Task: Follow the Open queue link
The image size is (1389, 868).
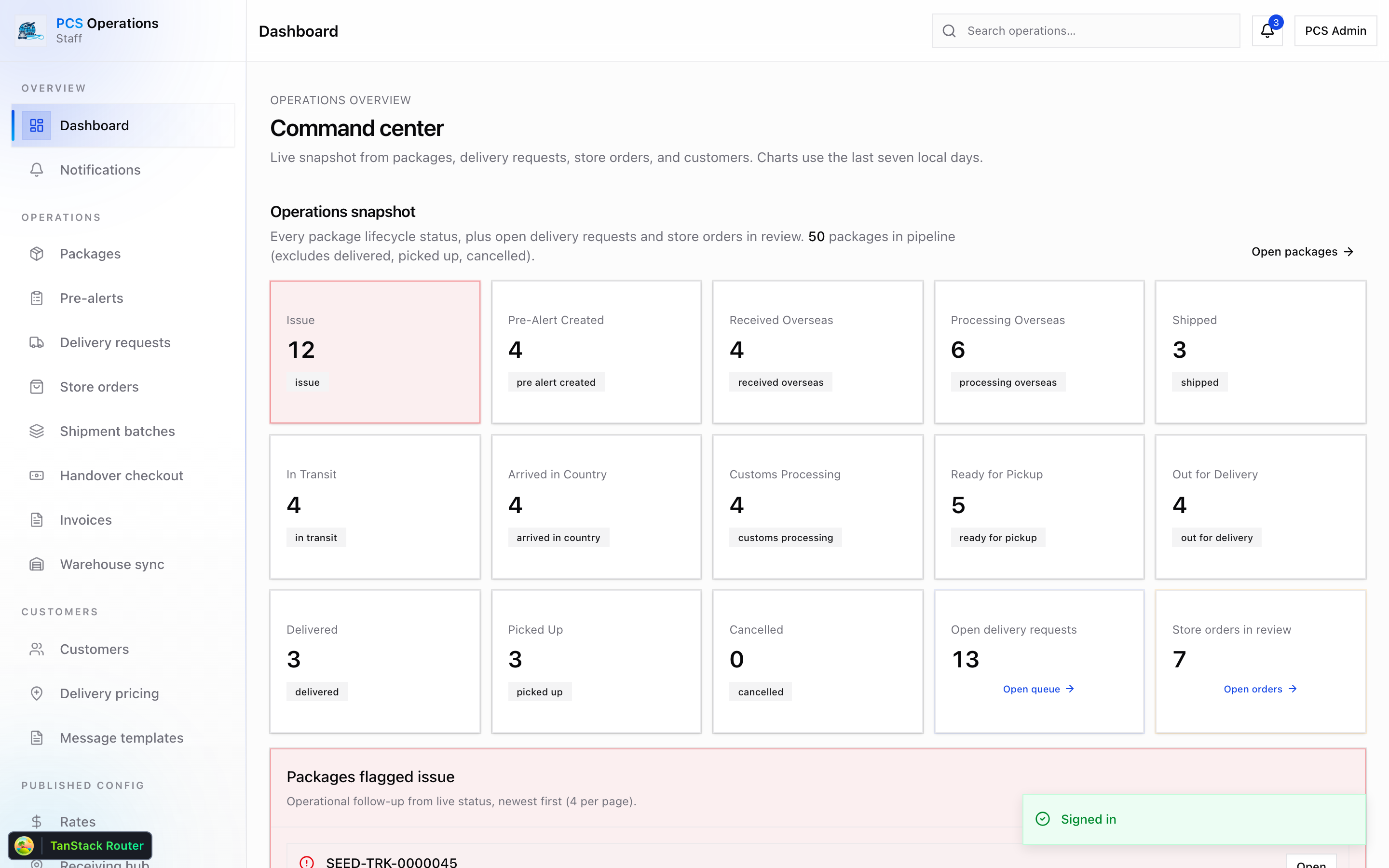Action: coord(1038,689)
